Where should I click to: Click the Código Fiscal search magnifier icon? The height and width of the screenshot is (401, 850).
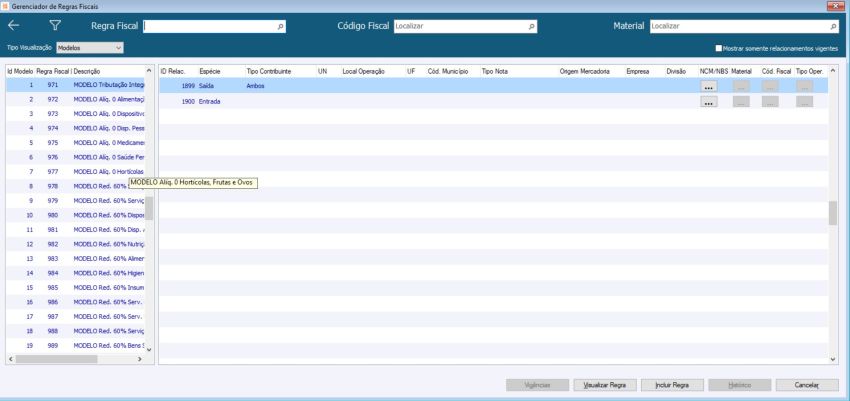(x=532, y=27)
